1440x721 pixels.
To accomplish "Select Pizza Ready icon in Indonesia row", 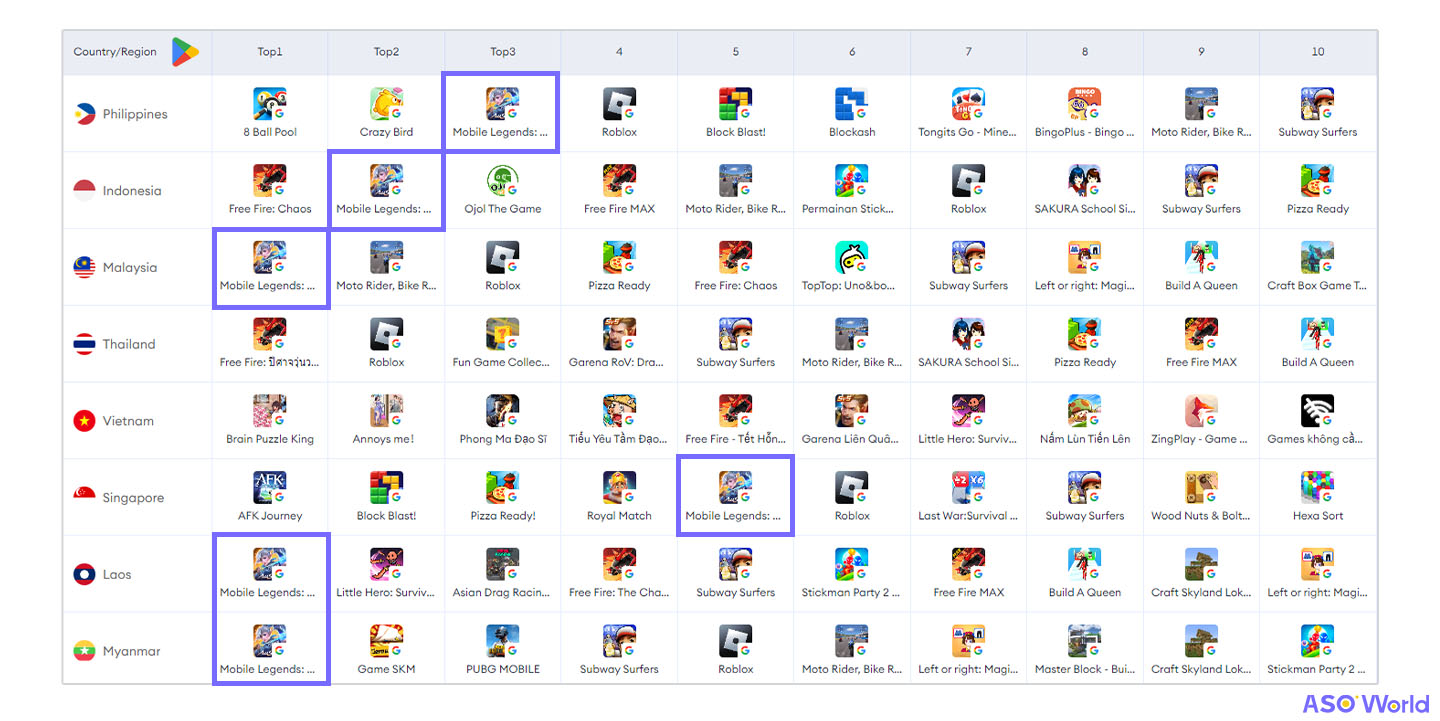I will pyautogui.click(x=1318, y=181).
